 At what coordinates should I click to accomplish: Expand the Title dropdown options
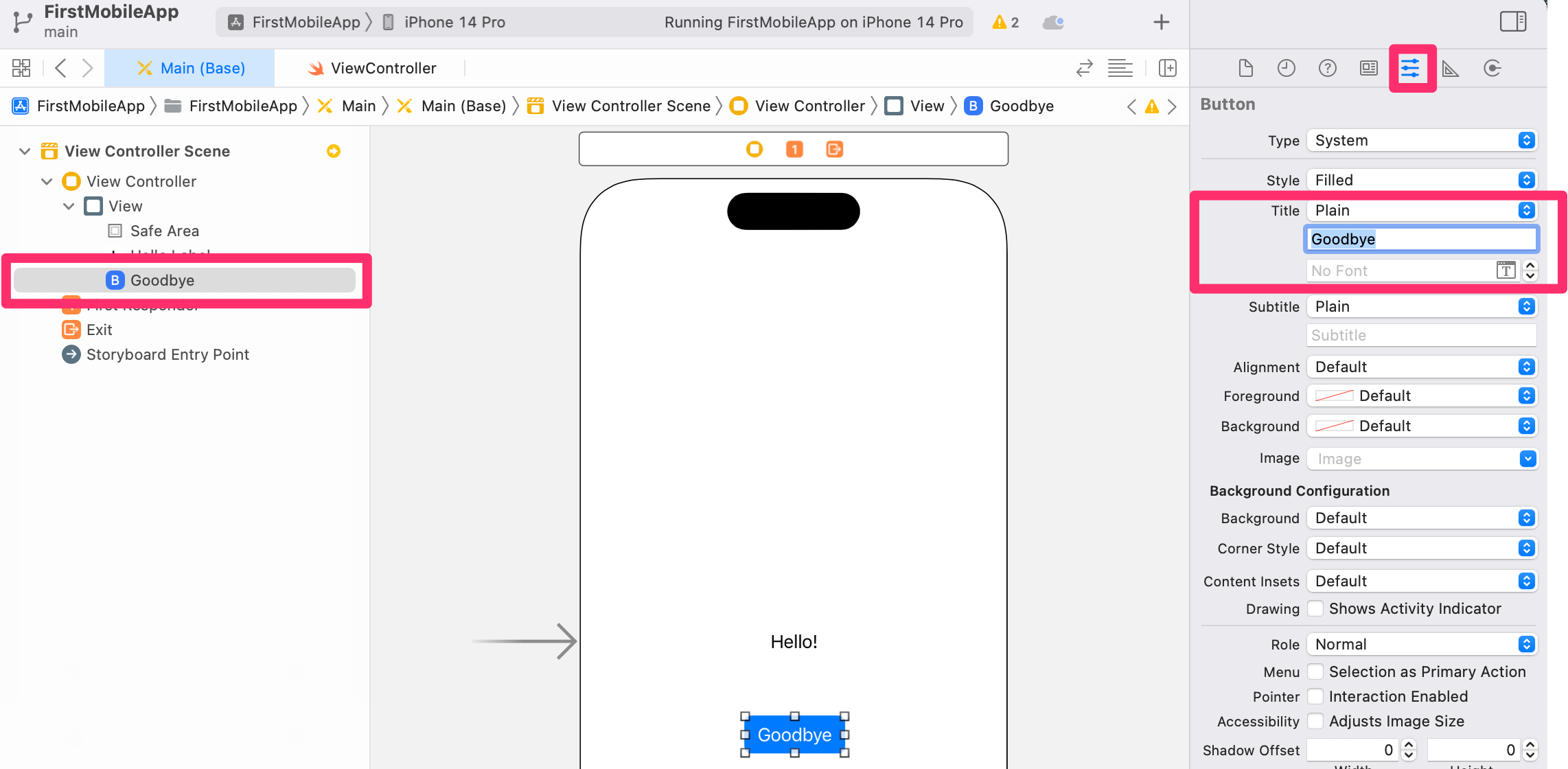click(x=1528, y=210)
